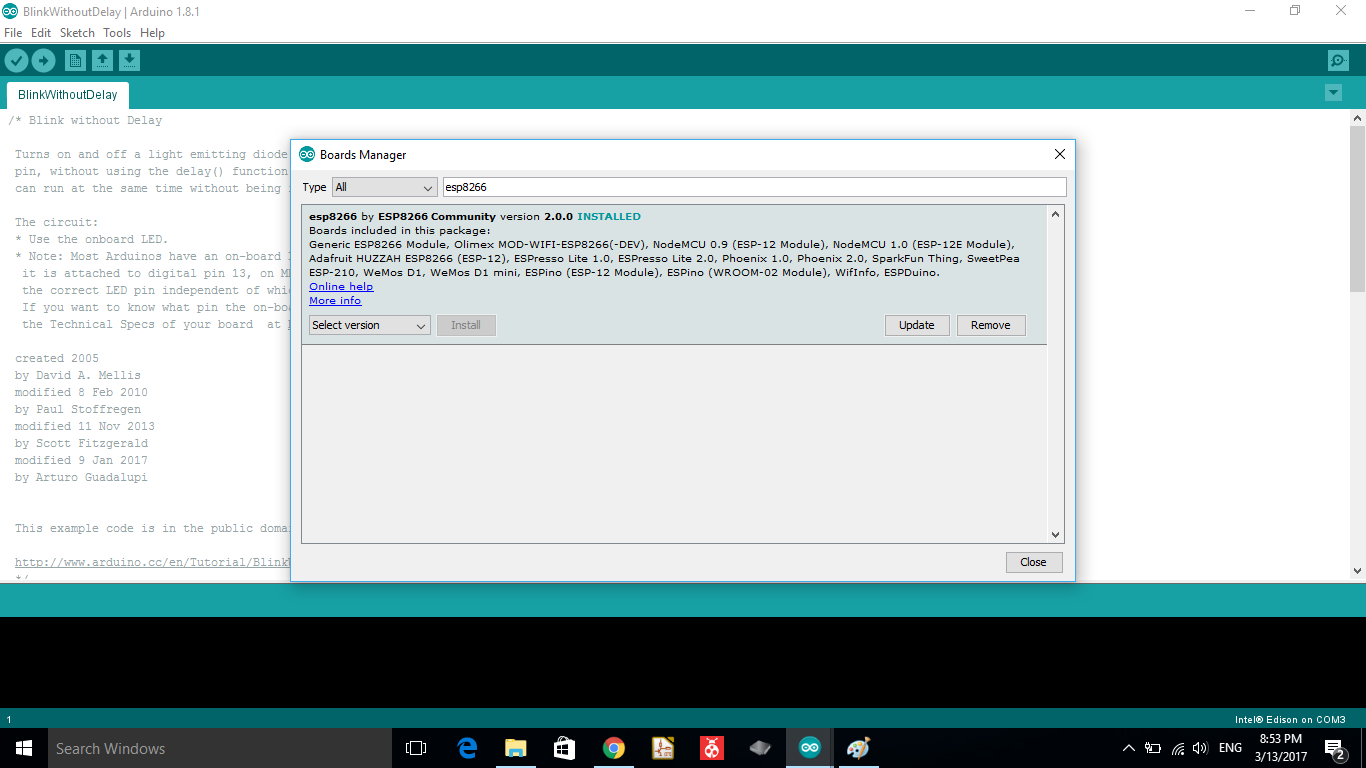Open the Serial Monitor icon
The image size is (1366, 768).
[1338, 61]
